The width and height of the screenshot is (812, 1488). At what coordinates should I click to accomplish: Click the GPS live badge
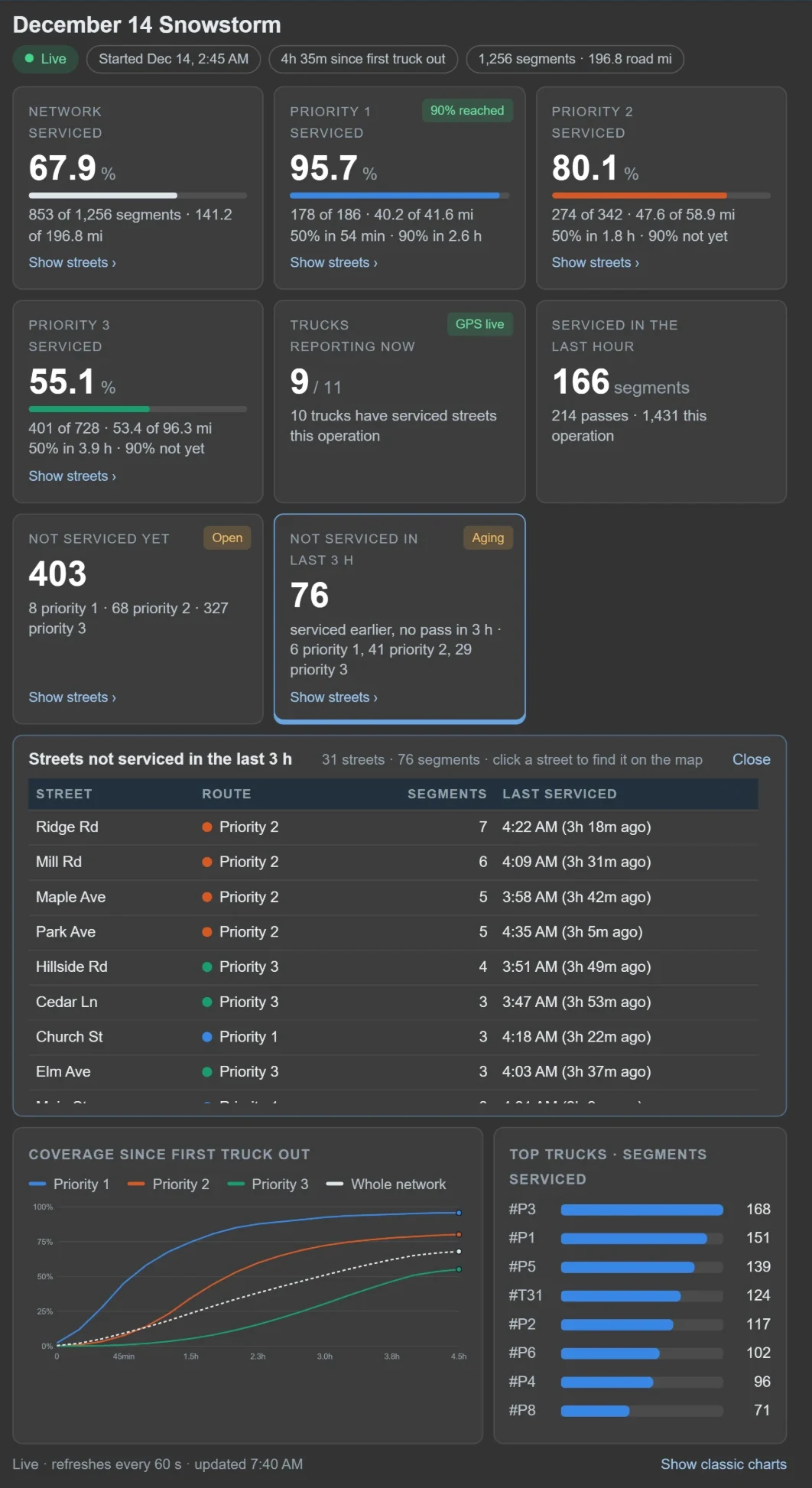coord(479,324)
